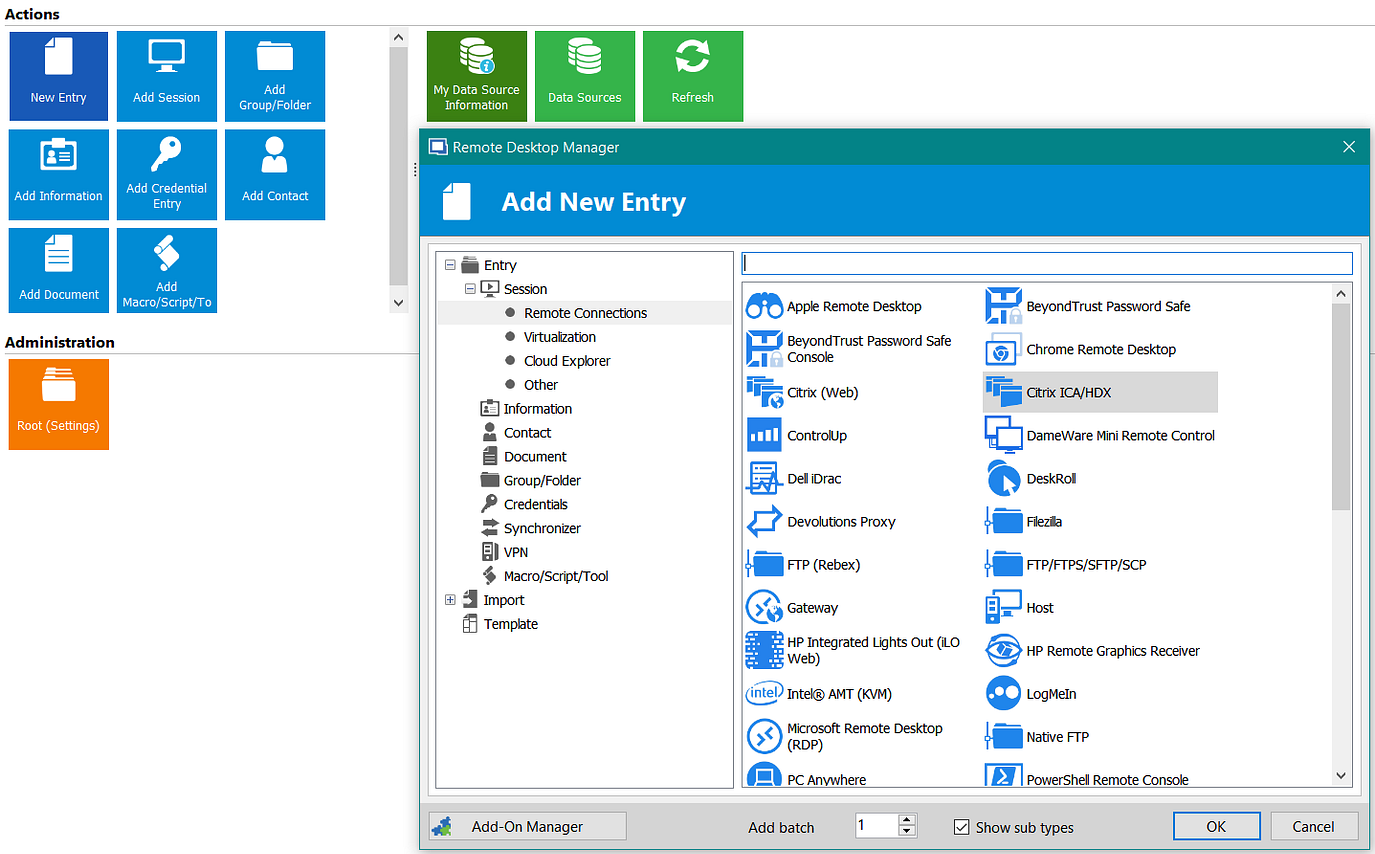Pick the Intel AMT (KVM) entry
Screen dimensions: 1375x854
tap(820, 693)
